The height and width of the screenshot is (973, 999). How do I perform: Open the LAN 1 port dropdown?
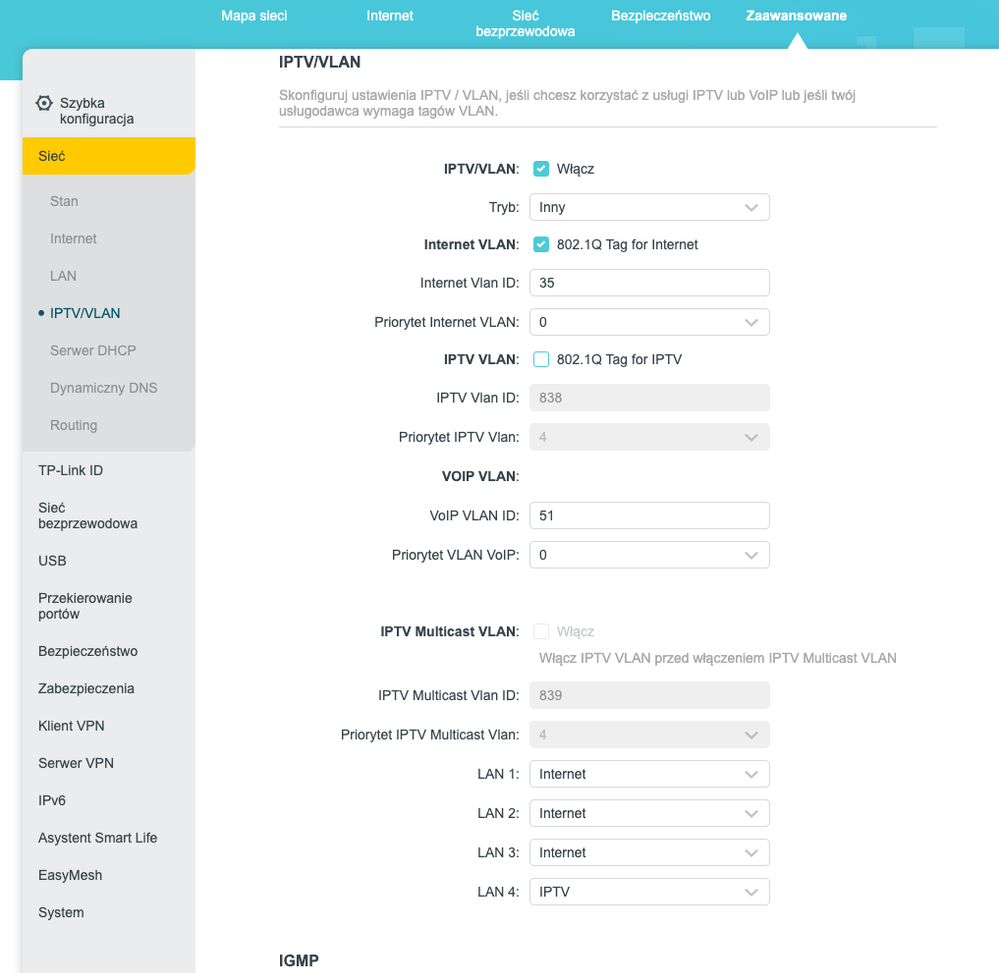[x=649, y=774]
